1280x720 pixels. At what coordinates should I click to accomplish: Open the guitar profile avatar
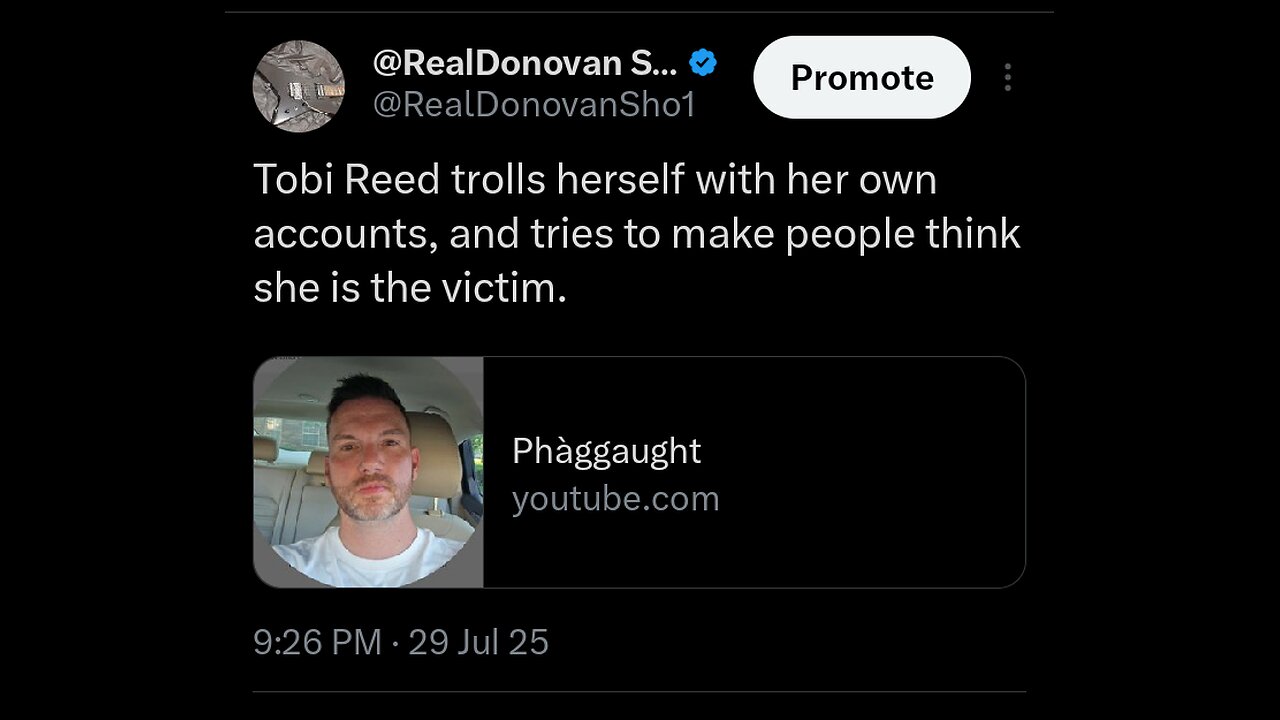(x=299, y=86)
